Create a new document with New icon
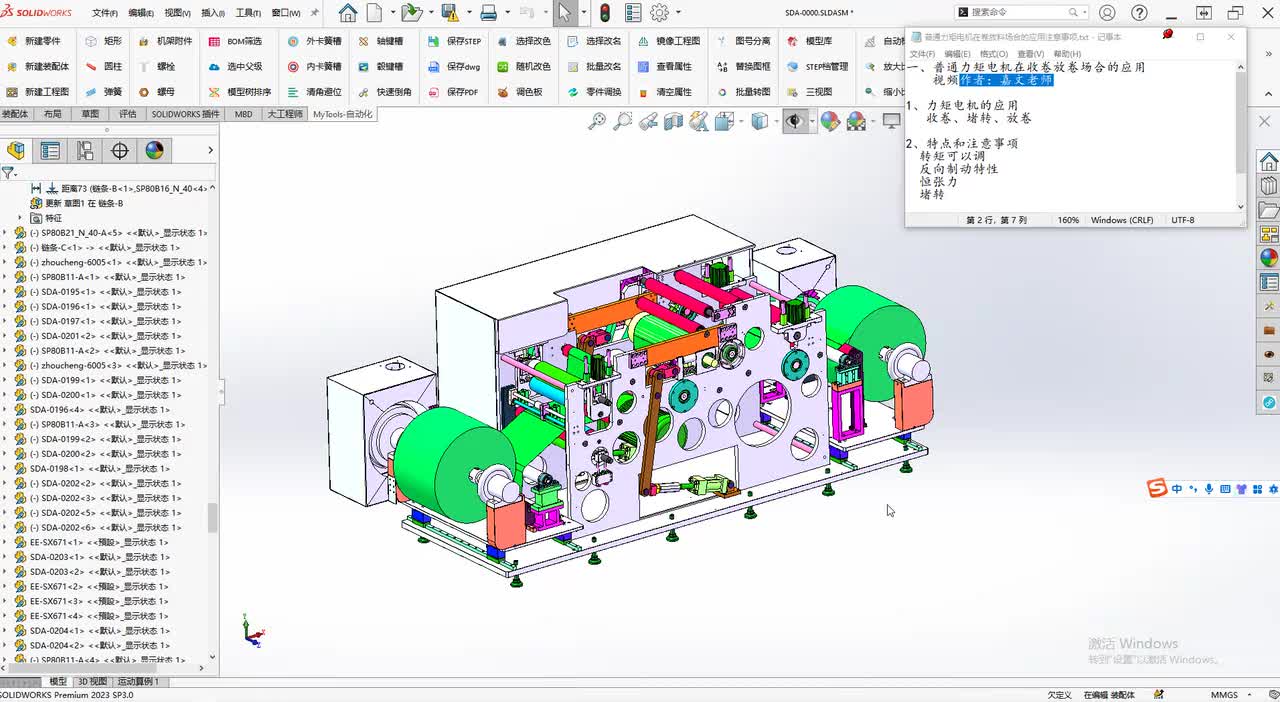 pyautogui.click(x=375, y=13)
